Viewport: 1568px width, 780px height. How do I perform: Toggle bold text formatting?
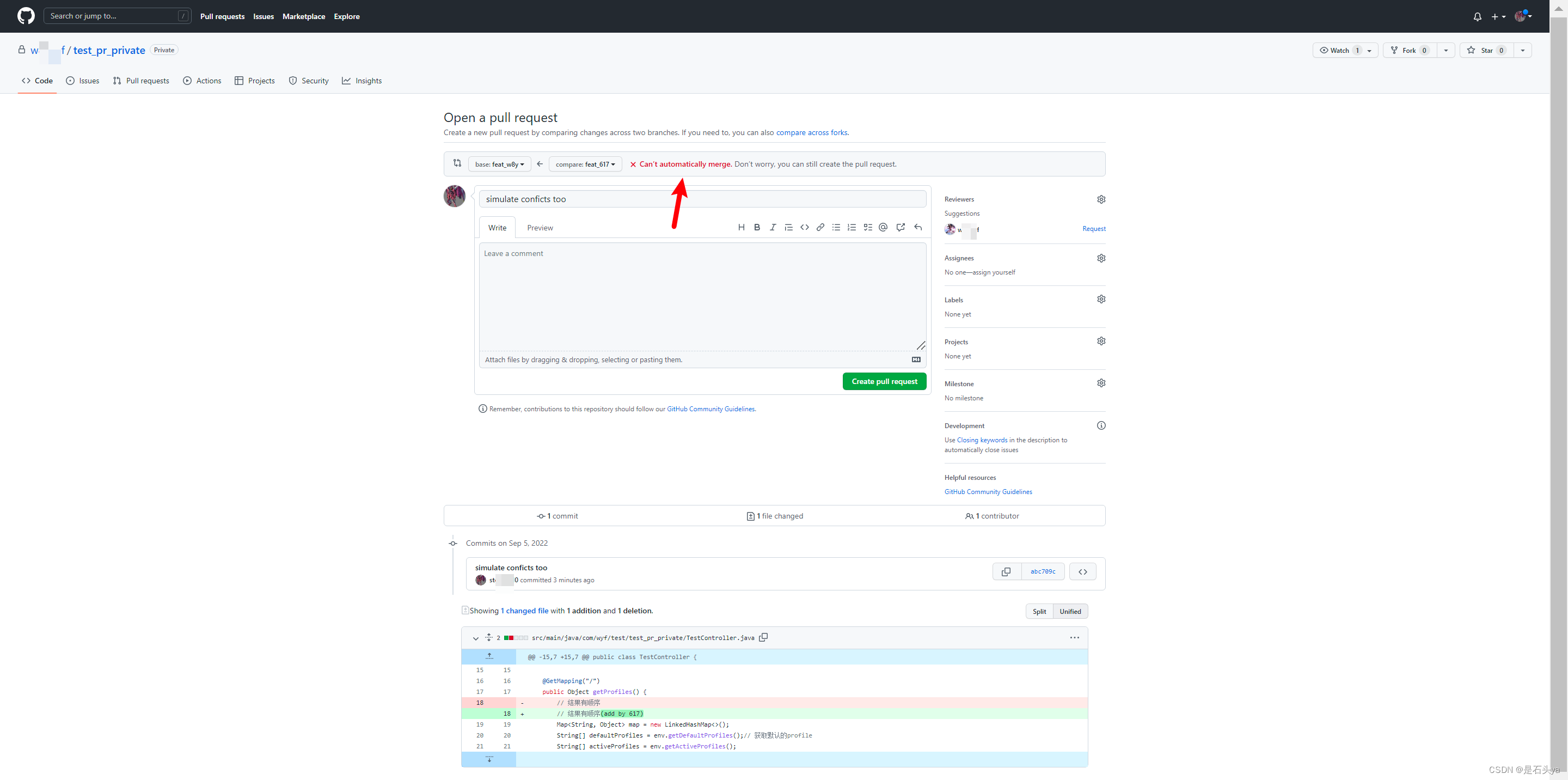[x=756, y=227]
